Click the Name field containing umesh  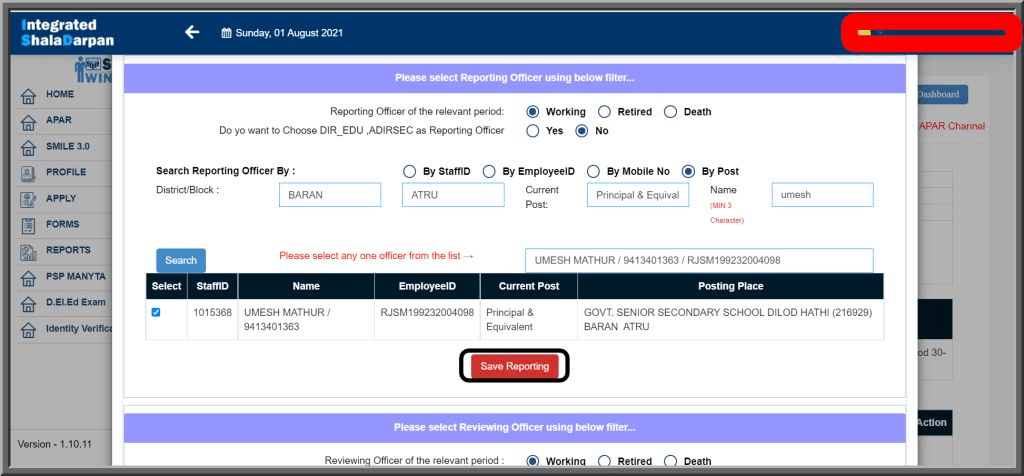(x=822, y=195)
